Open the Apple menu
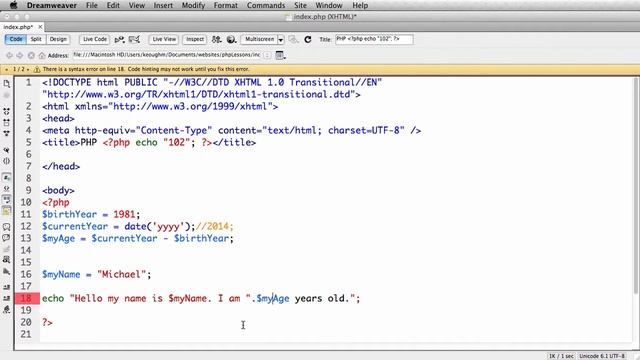 [x=13, y=5]
